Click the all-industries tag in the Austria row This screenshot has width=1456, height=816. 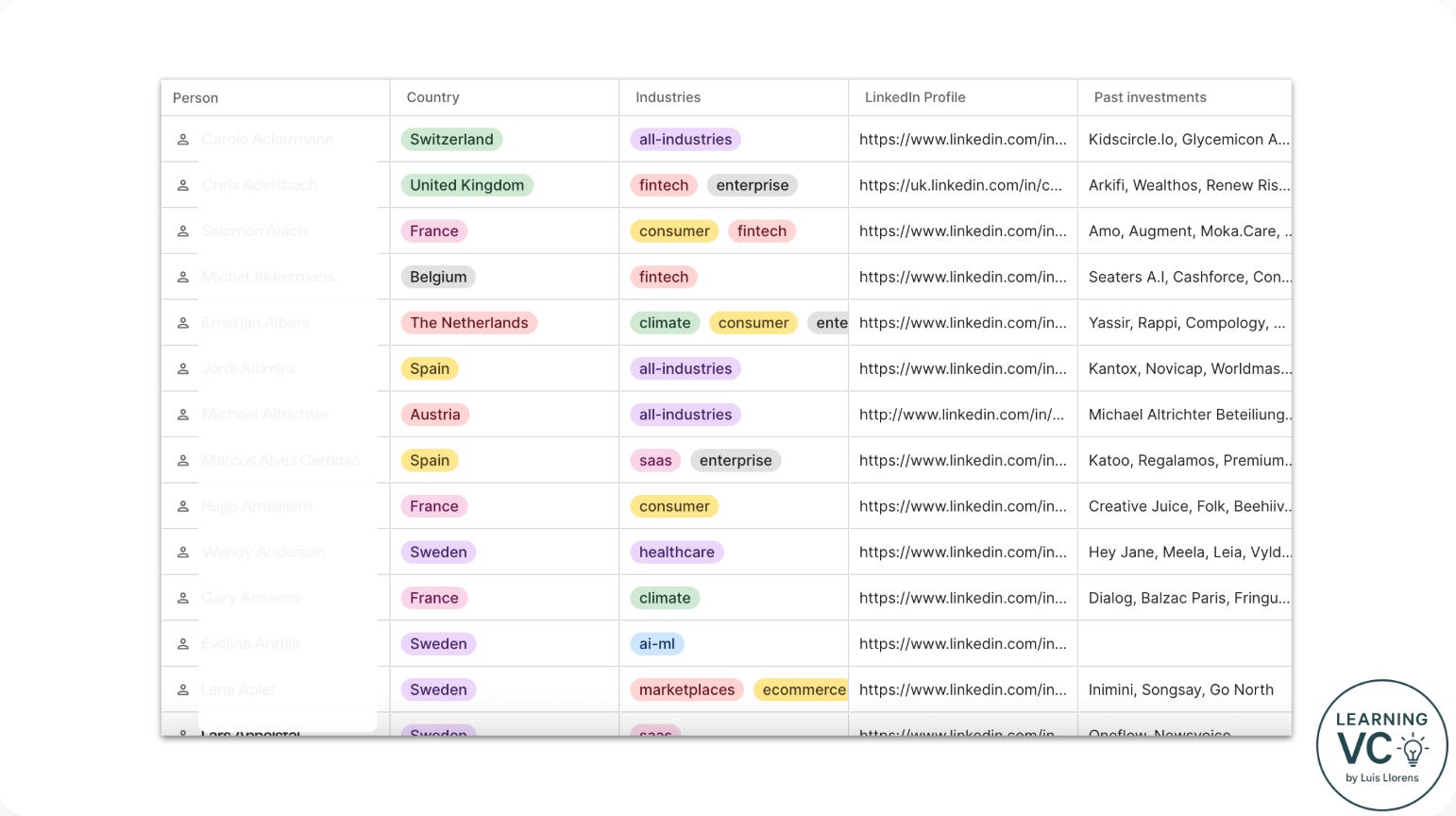(686, 415)
